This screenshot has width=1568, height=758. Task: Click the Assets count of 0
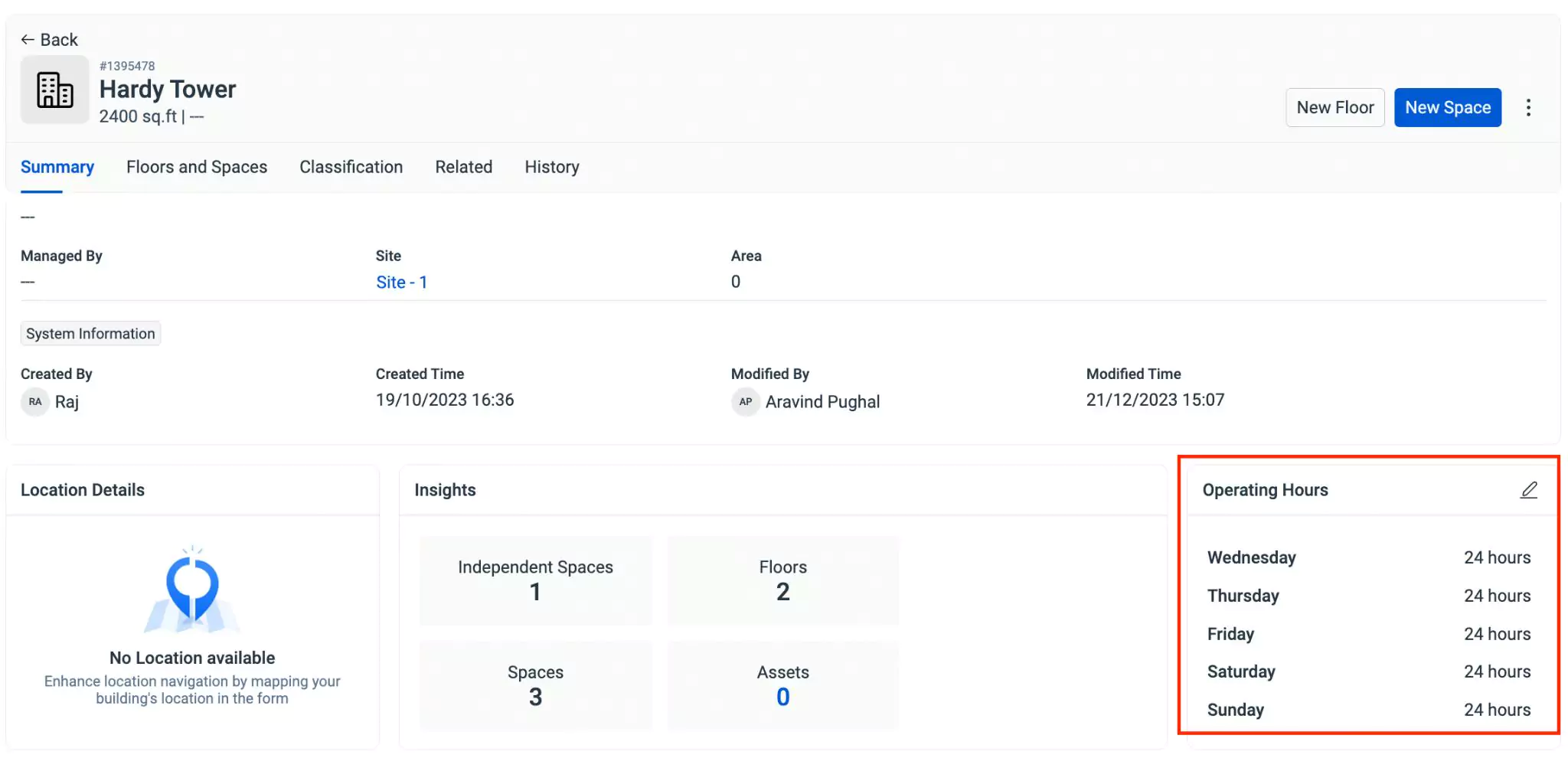[x=782, y=697]
